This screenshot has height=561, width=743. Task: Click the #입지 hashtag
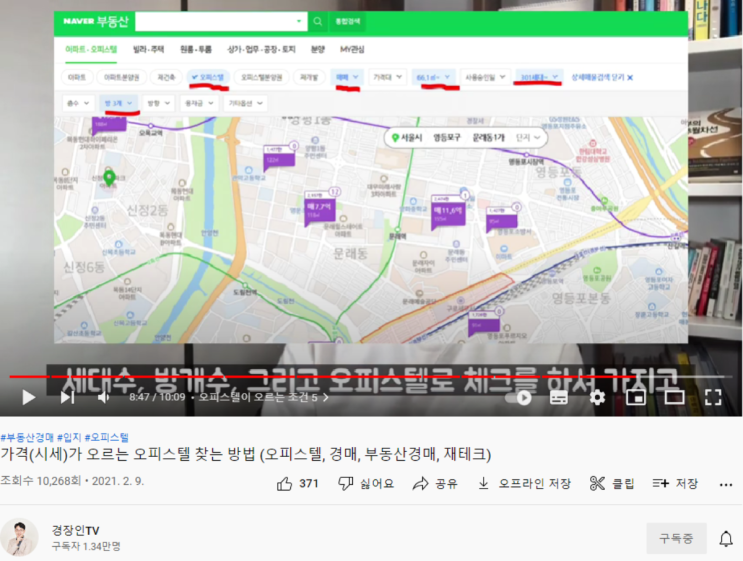coord(69,437)
